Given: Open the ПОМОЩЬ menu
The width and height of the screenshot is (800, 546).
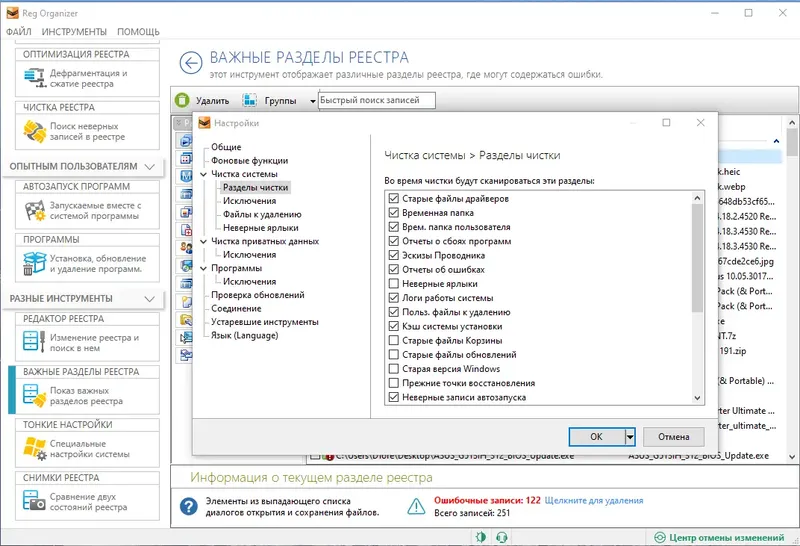Looking at the screenshot, I should pos(138,32).
